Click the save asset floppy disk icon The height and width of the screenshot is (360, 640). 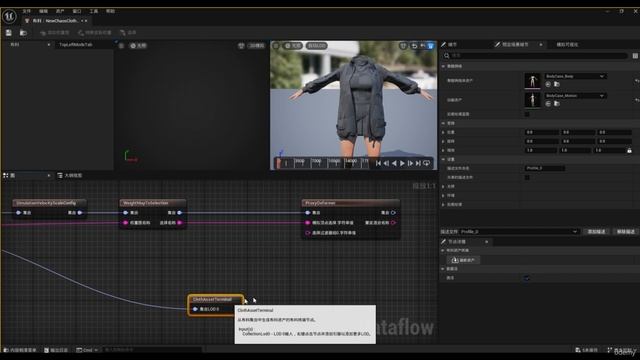[9, 33]
